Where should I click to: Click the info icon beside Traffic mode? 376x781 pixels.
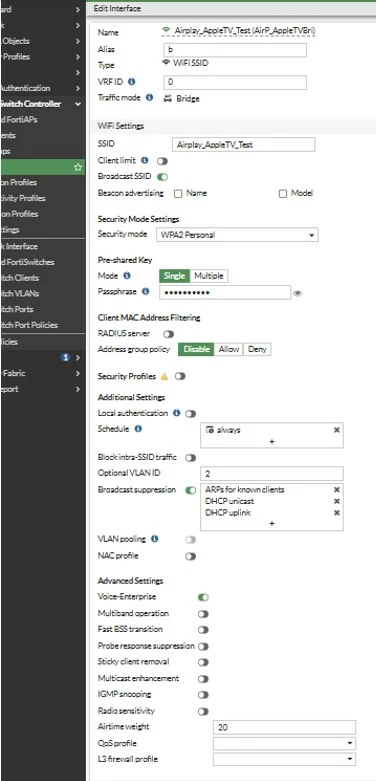tap(149, 98)
